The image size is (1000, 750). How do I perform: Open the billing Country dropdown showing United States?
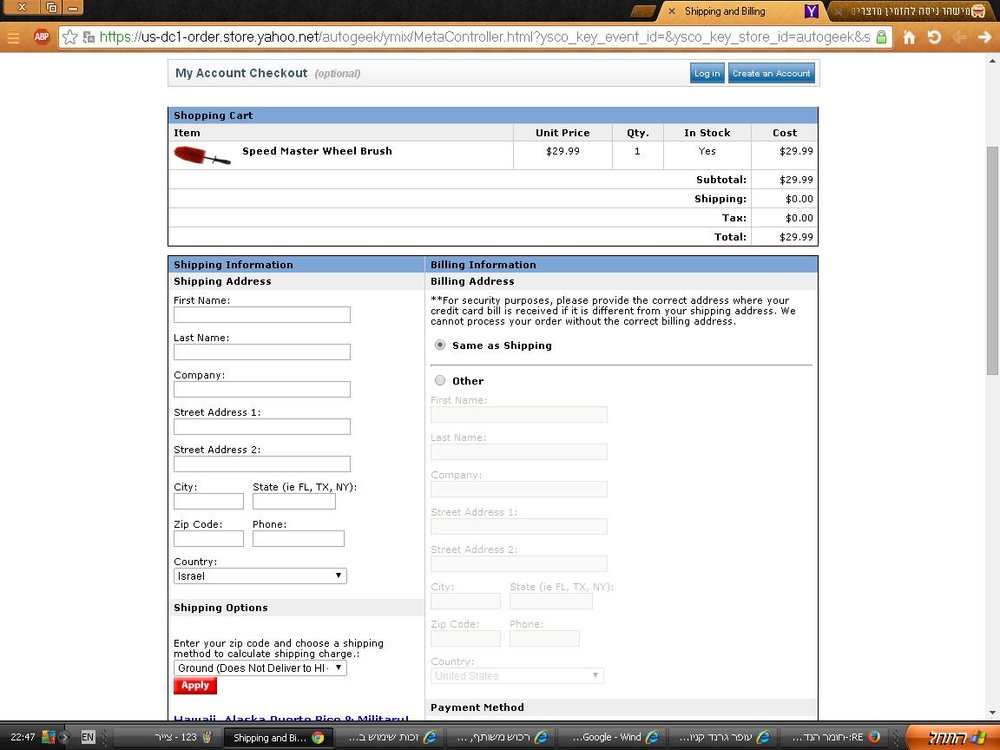pos(517,675)
